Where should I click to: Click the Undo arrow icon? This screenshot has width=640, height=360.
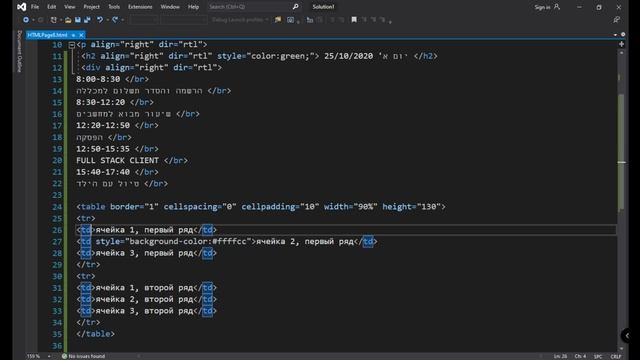(100, 20)
